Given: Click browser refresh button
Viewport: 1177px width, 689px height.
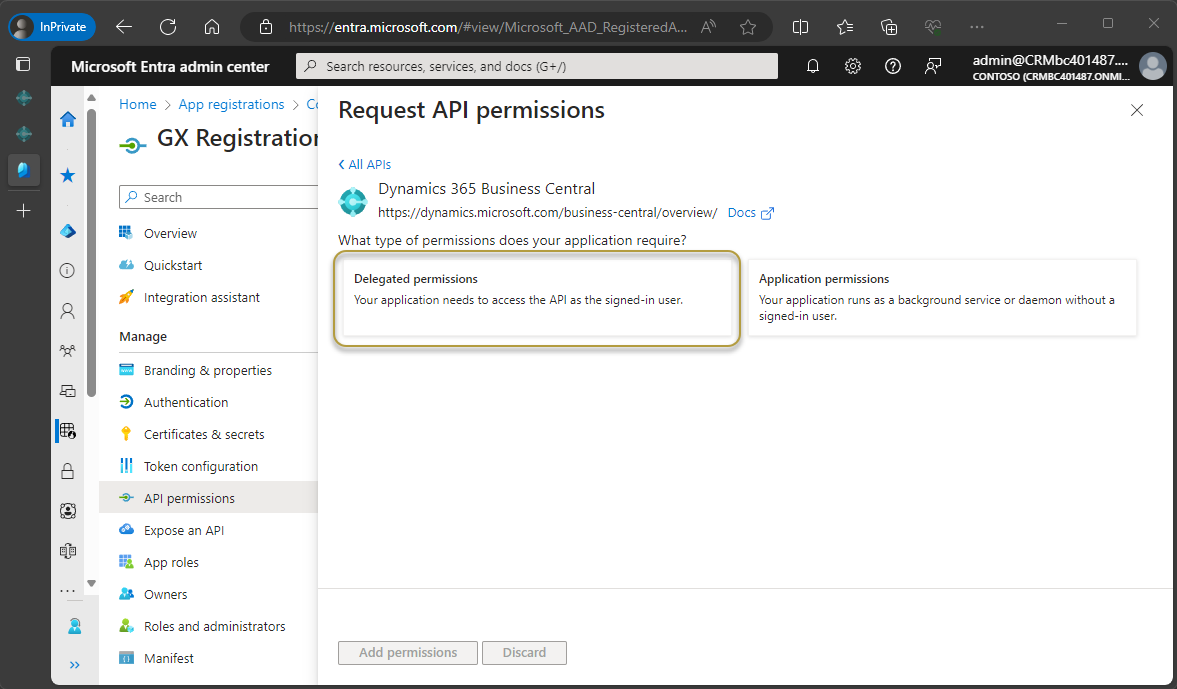Looking at the screenshot, I should pyautogui.click(x=168, y=27).
